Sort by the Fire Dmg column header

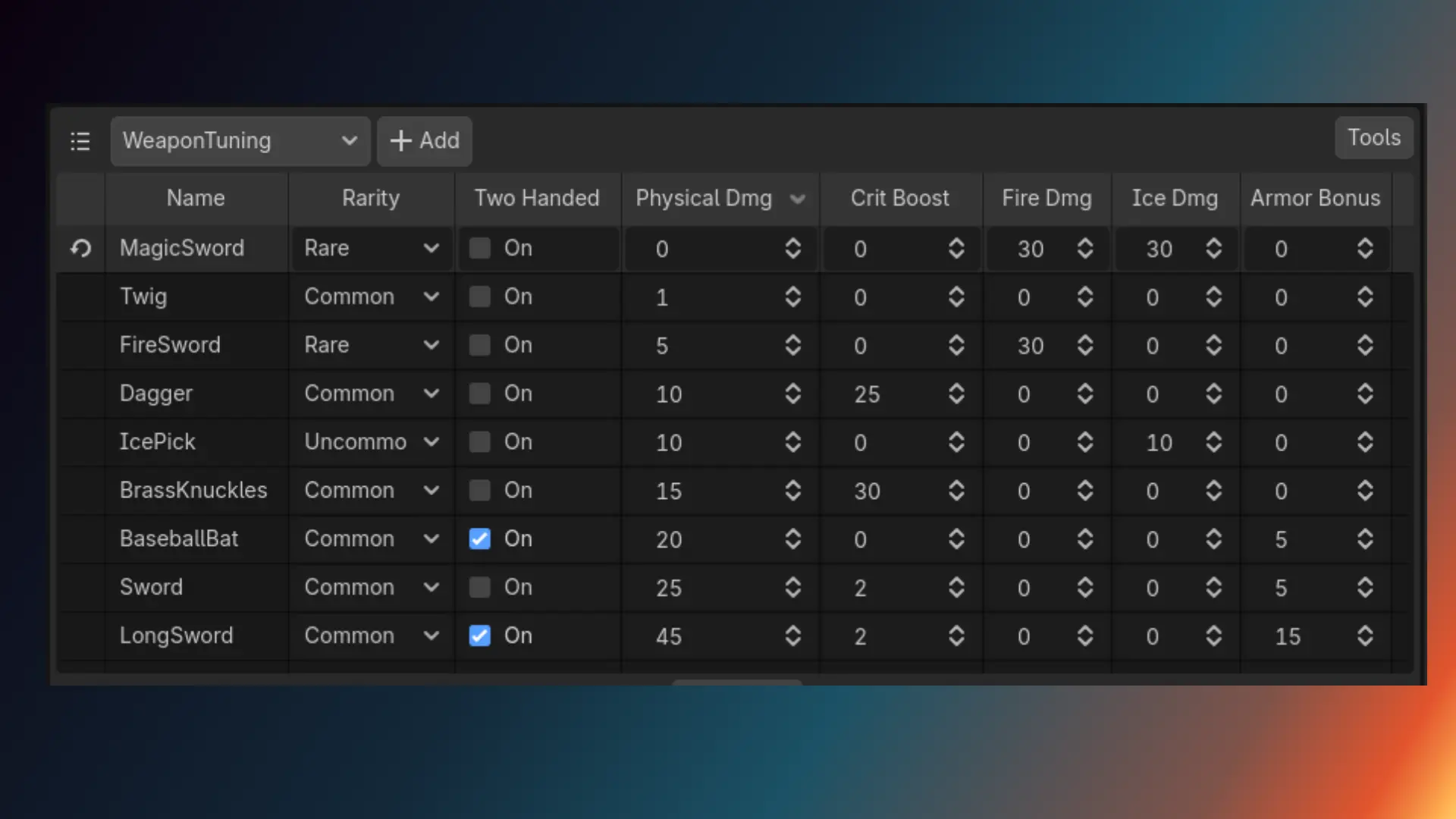pyautogui.click(x=1047, y=199)
